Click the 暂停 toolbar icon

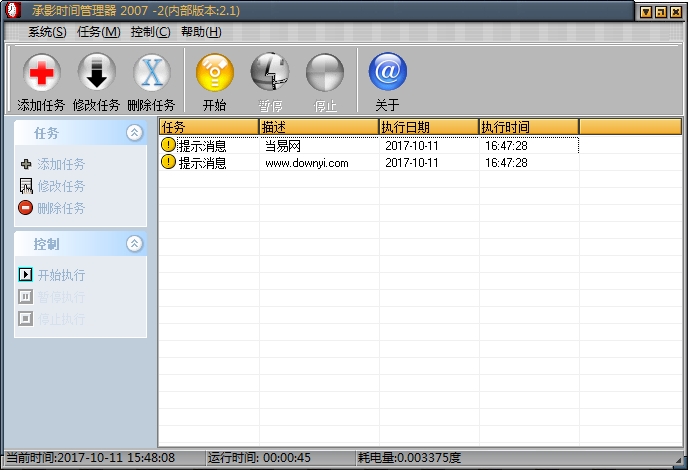coord(269,73)
